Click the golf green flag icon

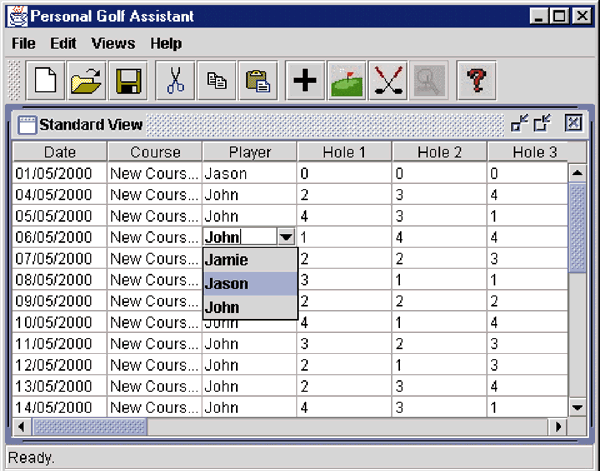click(347, 81)
